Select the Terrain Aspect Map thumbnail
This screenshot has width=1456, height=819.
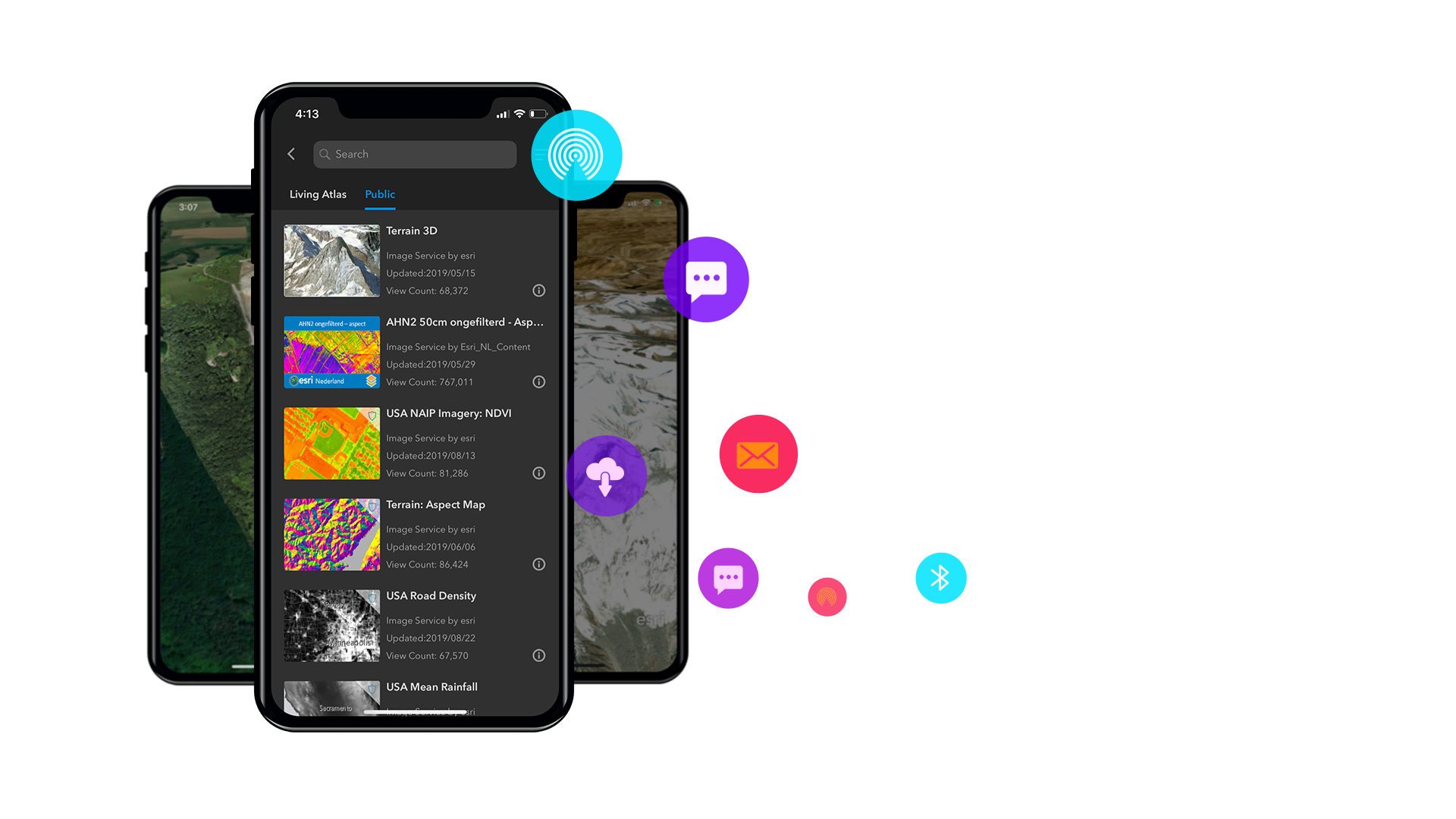pyautogui.click(x=332, y=534)
